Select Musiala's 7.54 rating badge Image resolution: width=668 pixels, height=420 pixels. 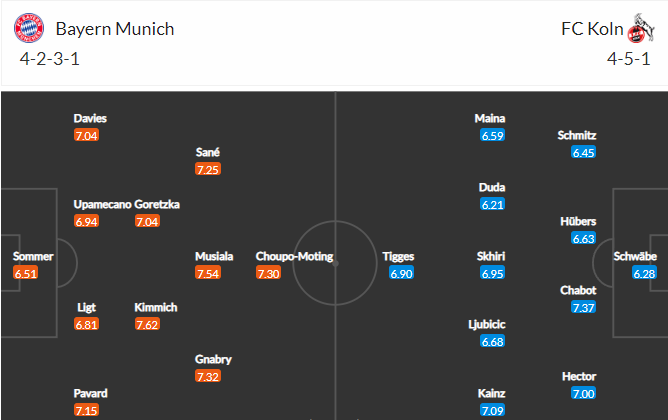point(208,273)
